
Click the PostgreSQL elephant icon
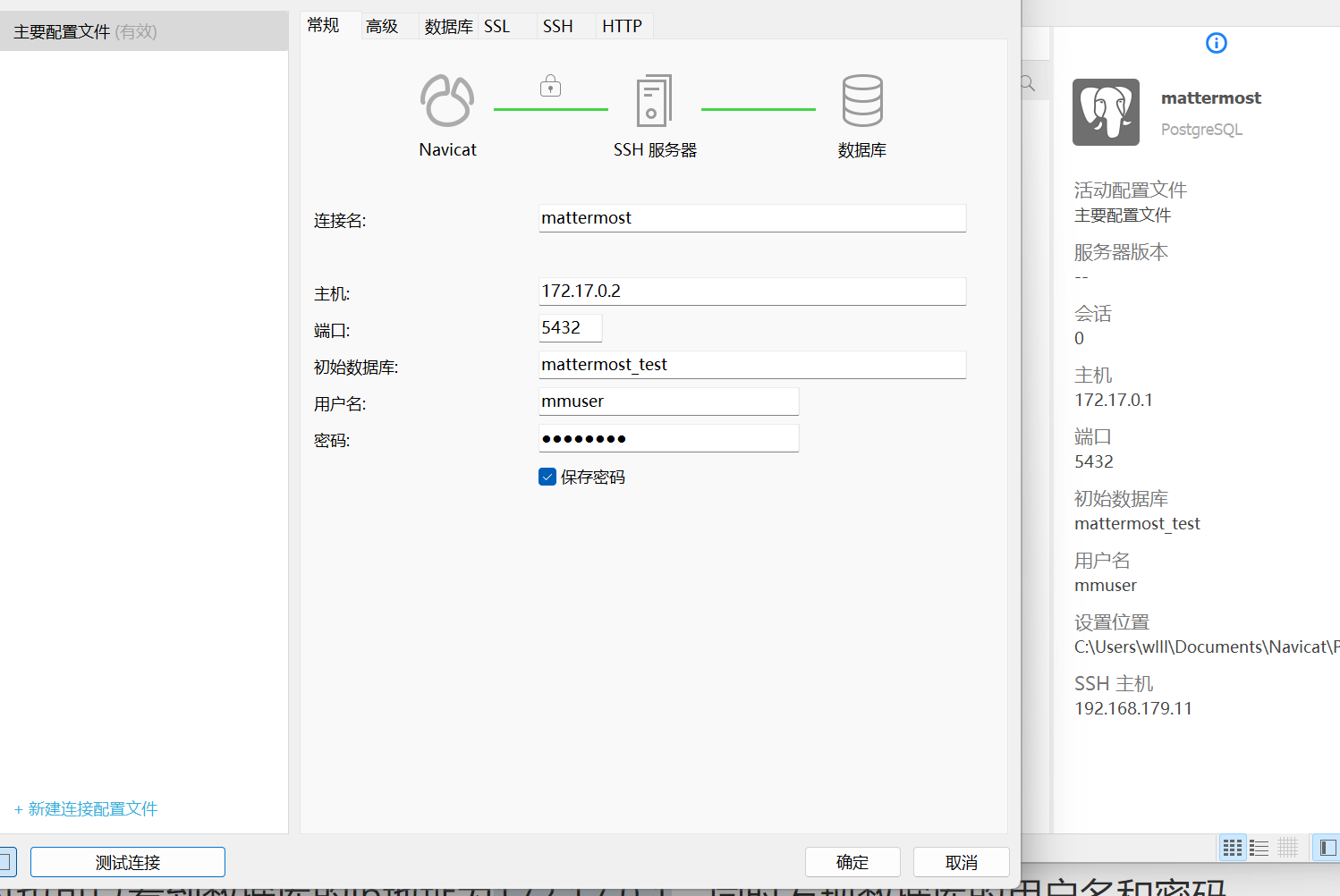tap(1106, 112)
